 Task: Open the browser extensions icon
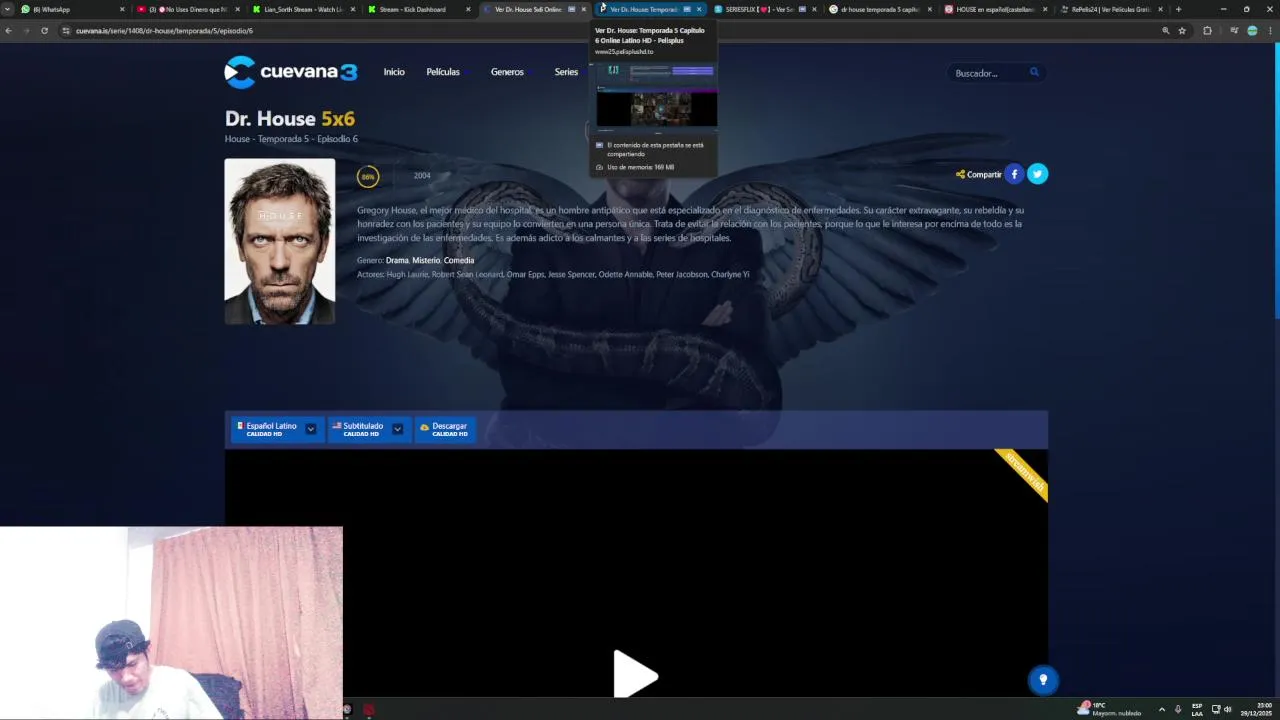tap(1207, 31)
